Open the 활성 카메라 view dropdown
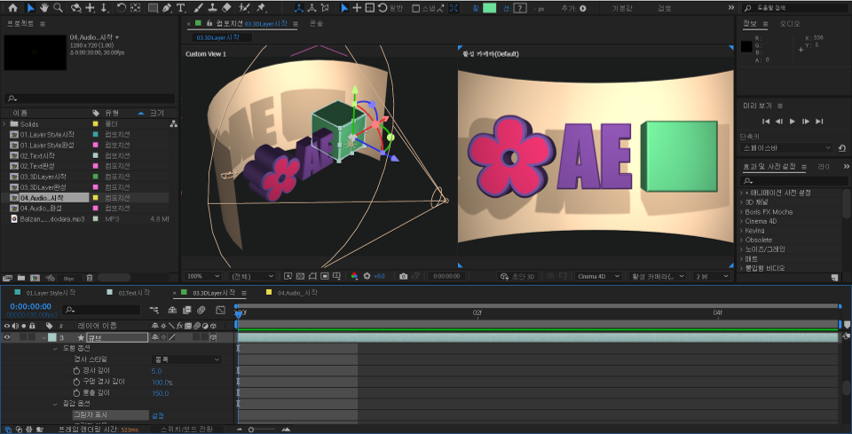The height and width of the screenshot is (434, 852). (656, 276)
